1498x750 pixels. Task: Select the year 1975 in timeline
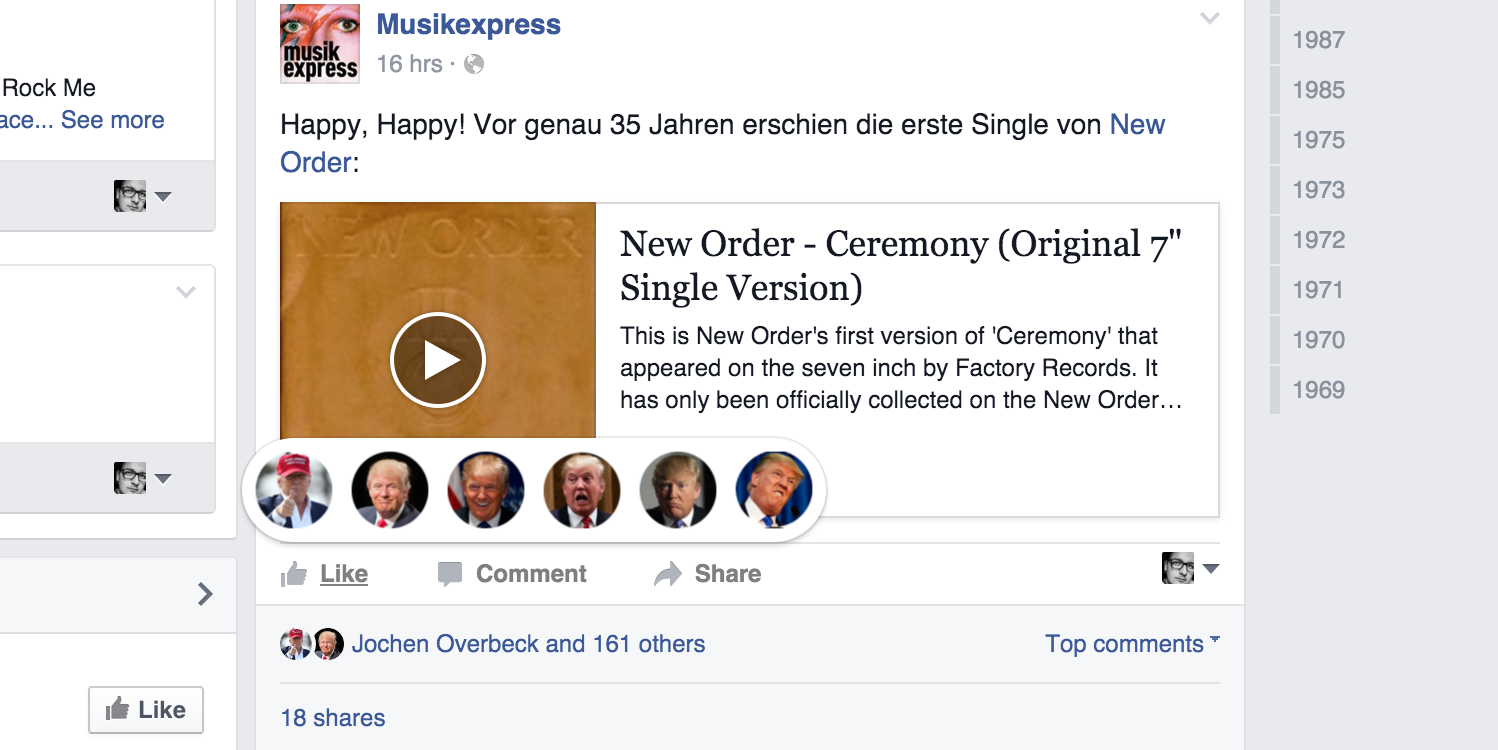pos(1318,140)
